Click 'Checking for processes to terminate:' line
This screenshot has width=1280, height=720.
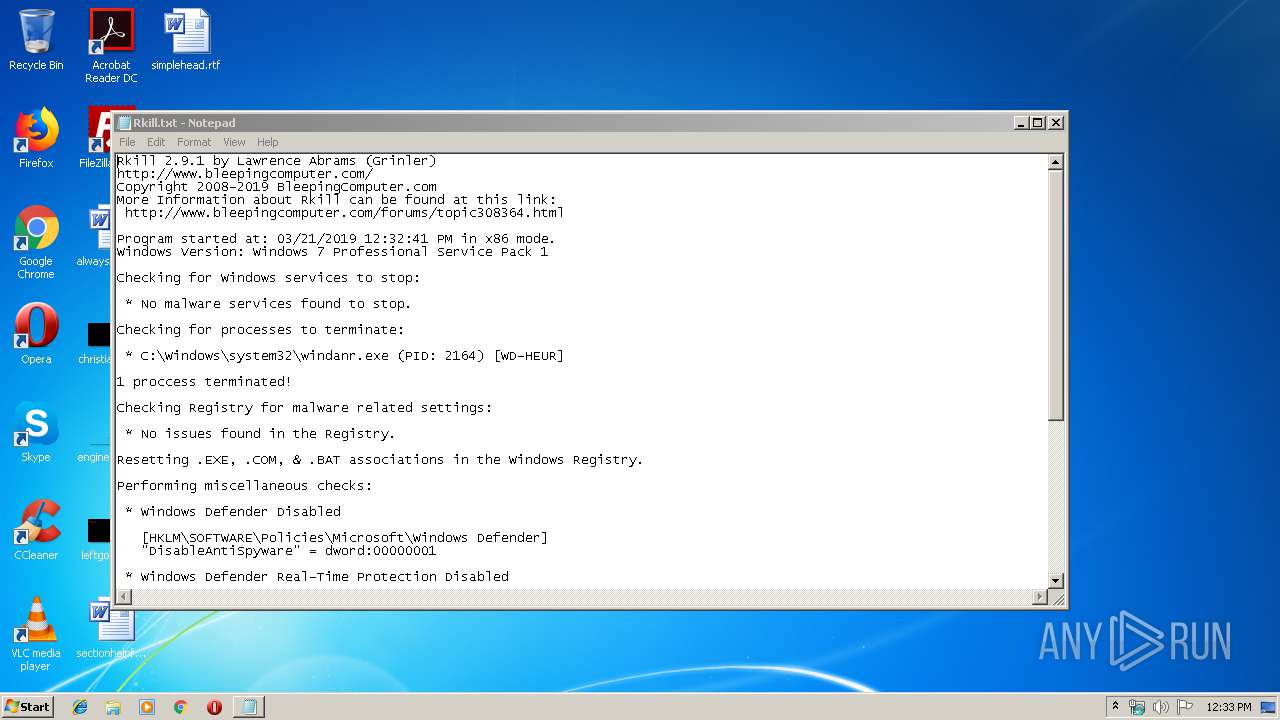(x=260, y=330)
